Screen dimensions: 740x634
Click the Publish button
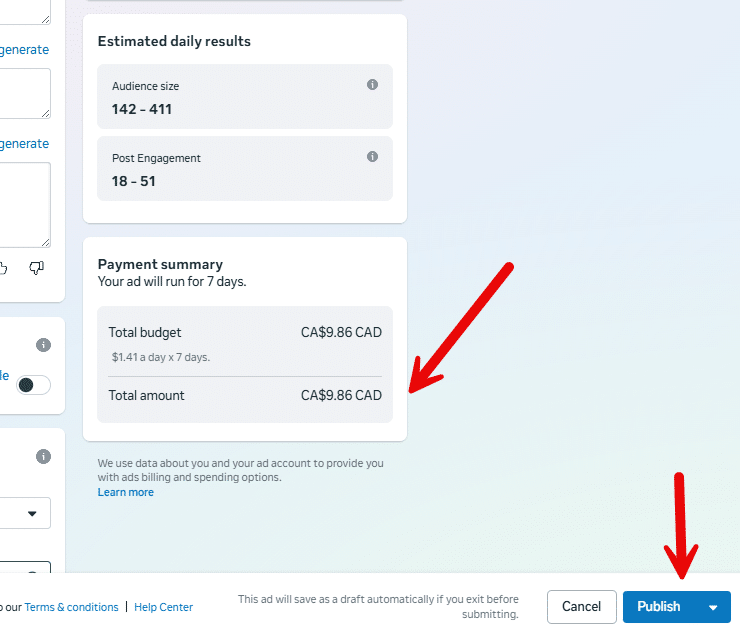(x=659, y=607)
